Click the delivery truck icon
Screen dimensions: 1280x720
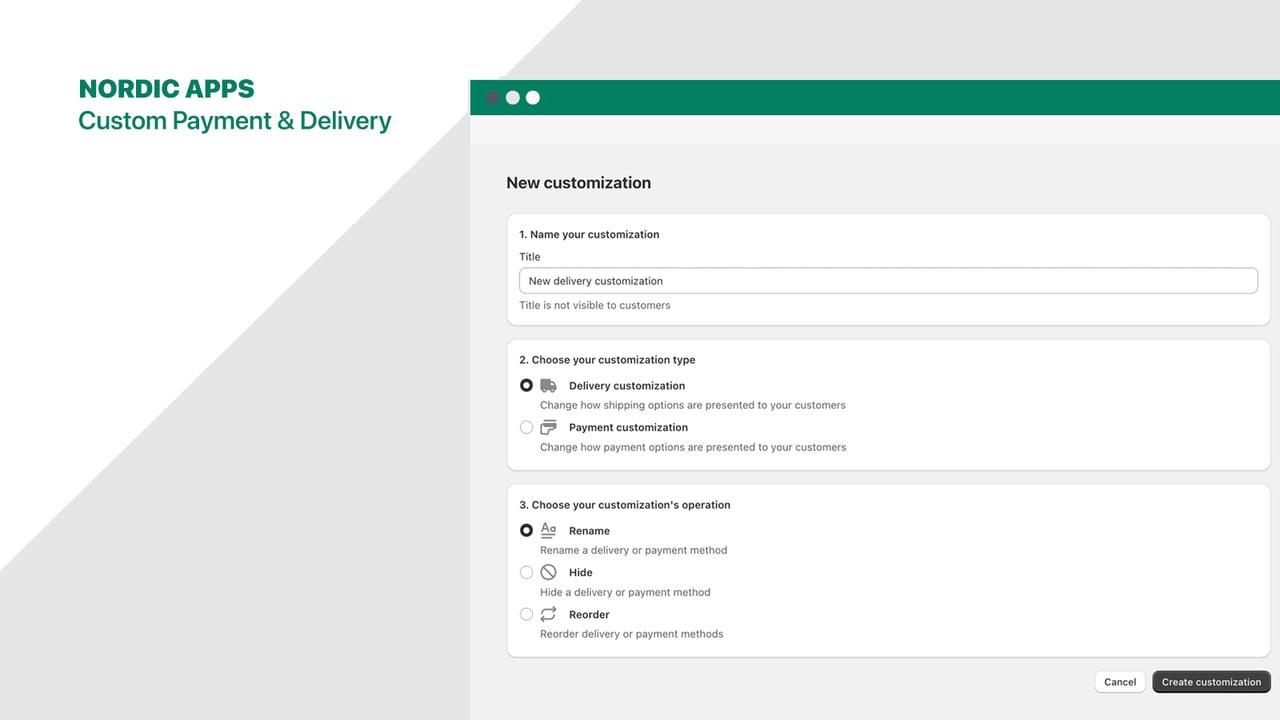[548, 386]
